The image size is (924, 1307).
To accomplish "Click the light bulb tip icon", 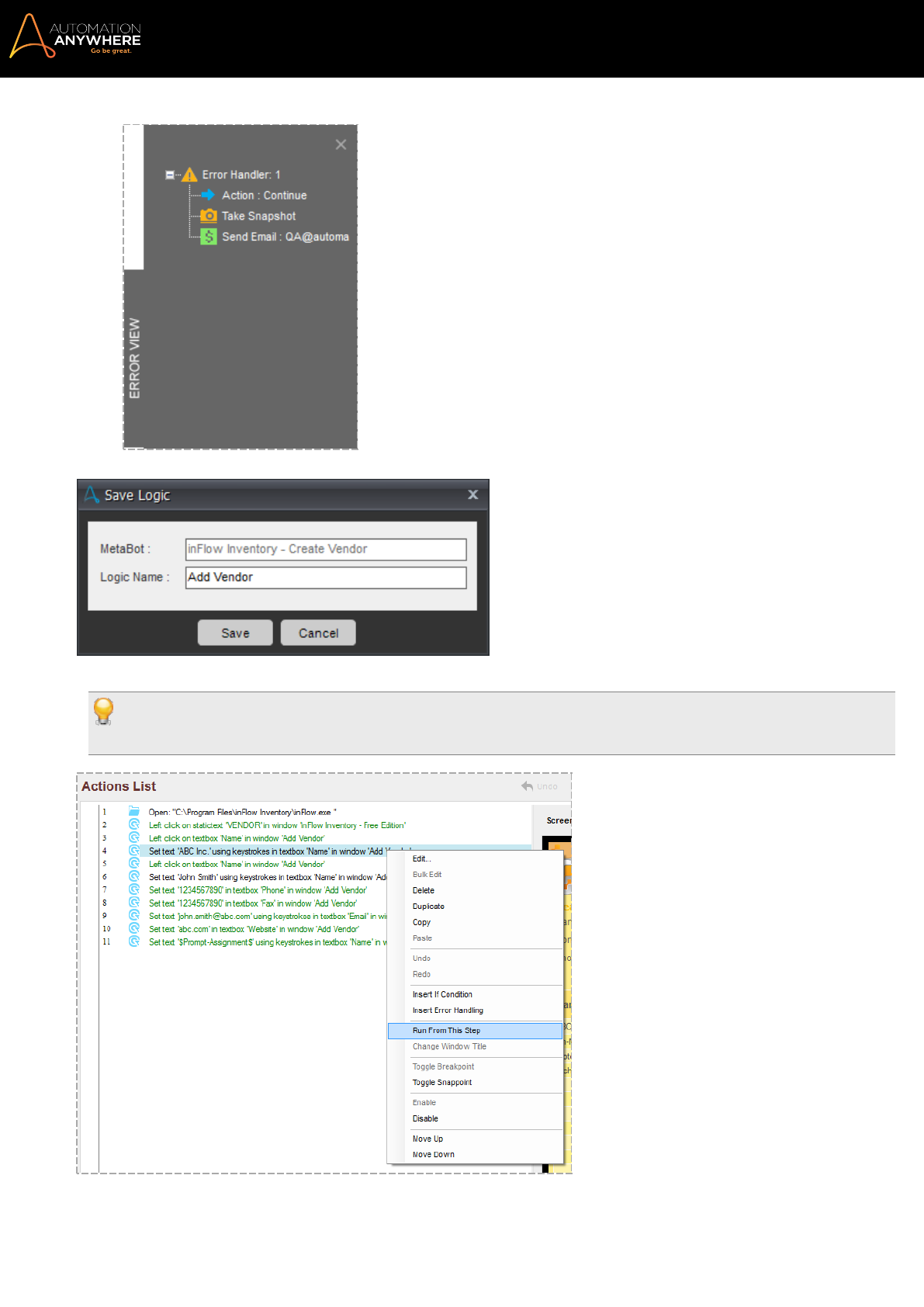I will (103, 711).
